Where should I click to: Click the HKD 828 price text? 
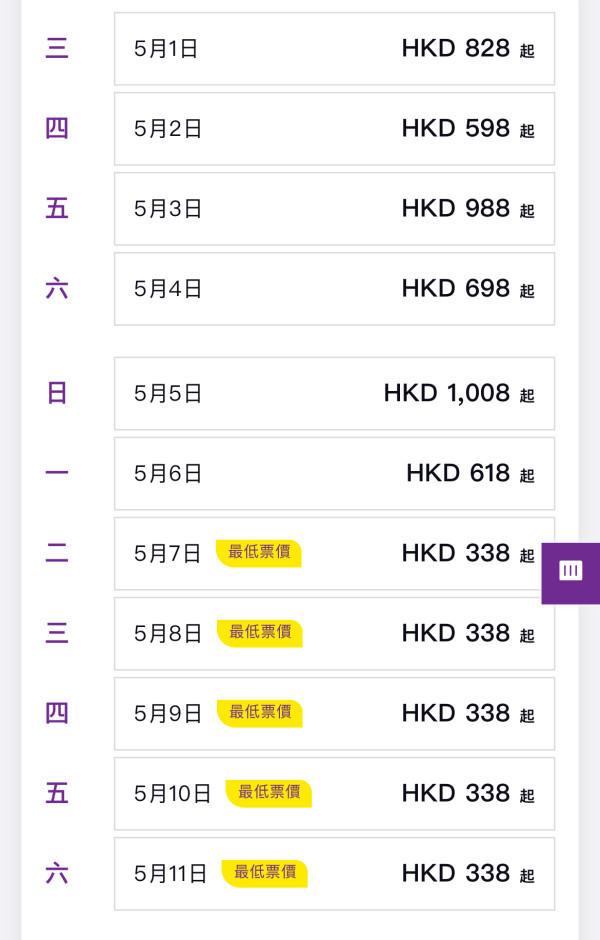pyautogui.click(x=457, y=47)
